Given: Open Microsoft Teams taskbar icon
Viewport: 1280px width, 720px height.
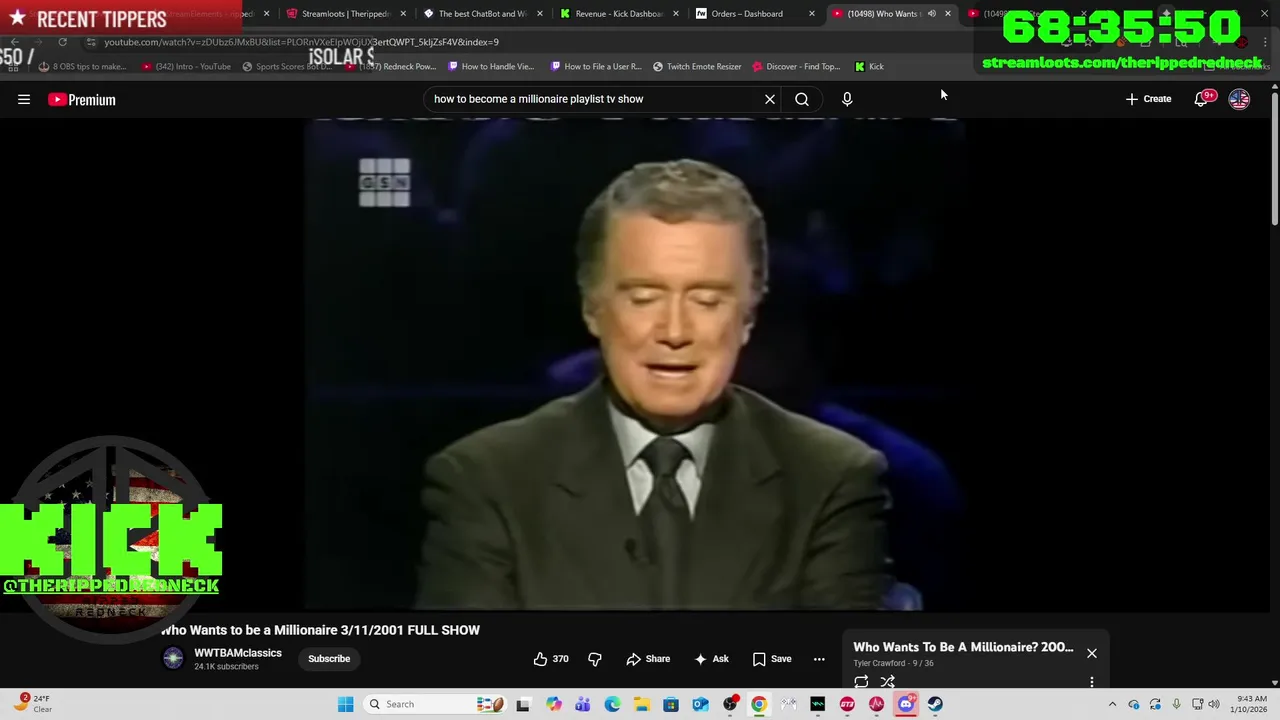Looking at the screenshot, I should coord(582,704).
